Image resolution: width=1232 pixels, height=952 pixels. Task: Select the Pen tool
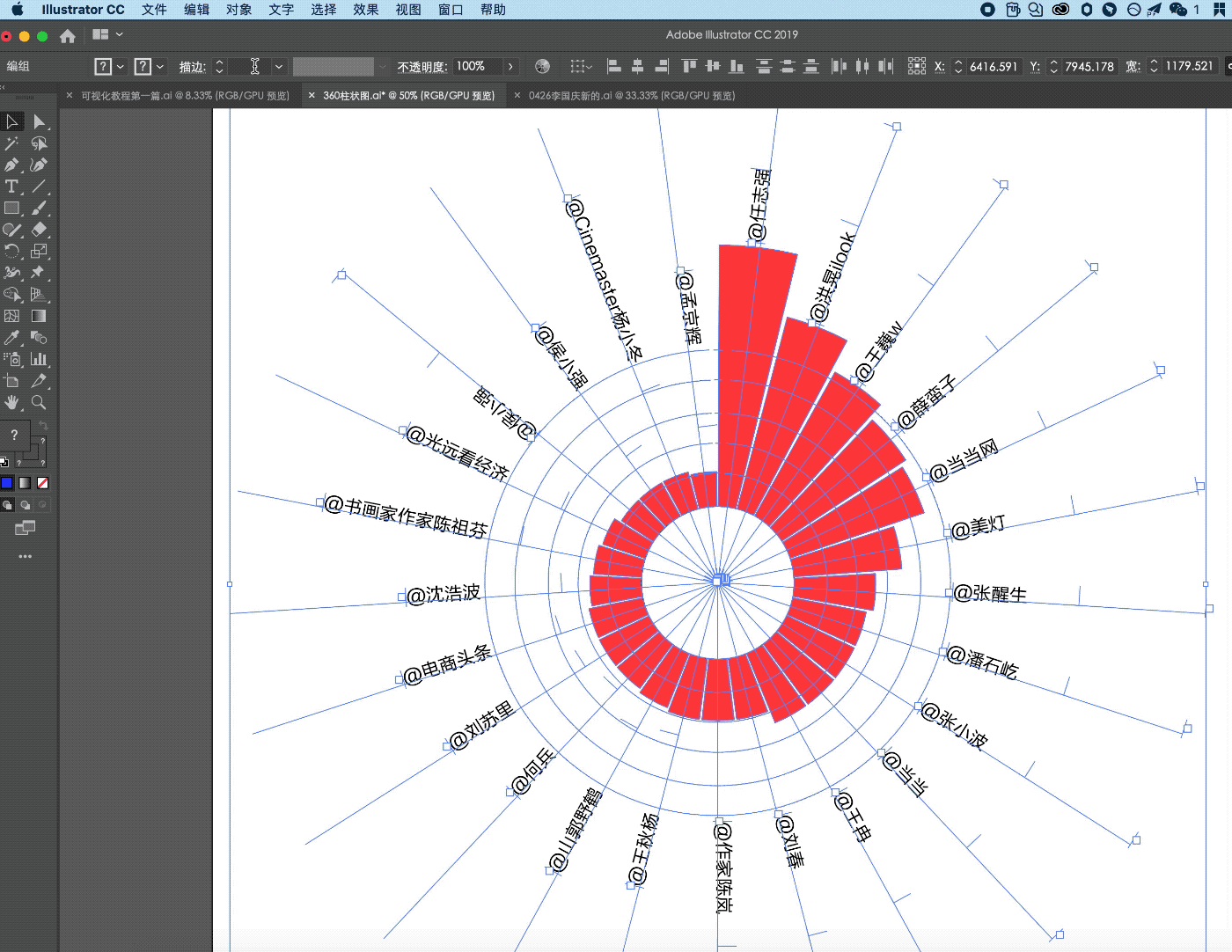click(12, 165)
